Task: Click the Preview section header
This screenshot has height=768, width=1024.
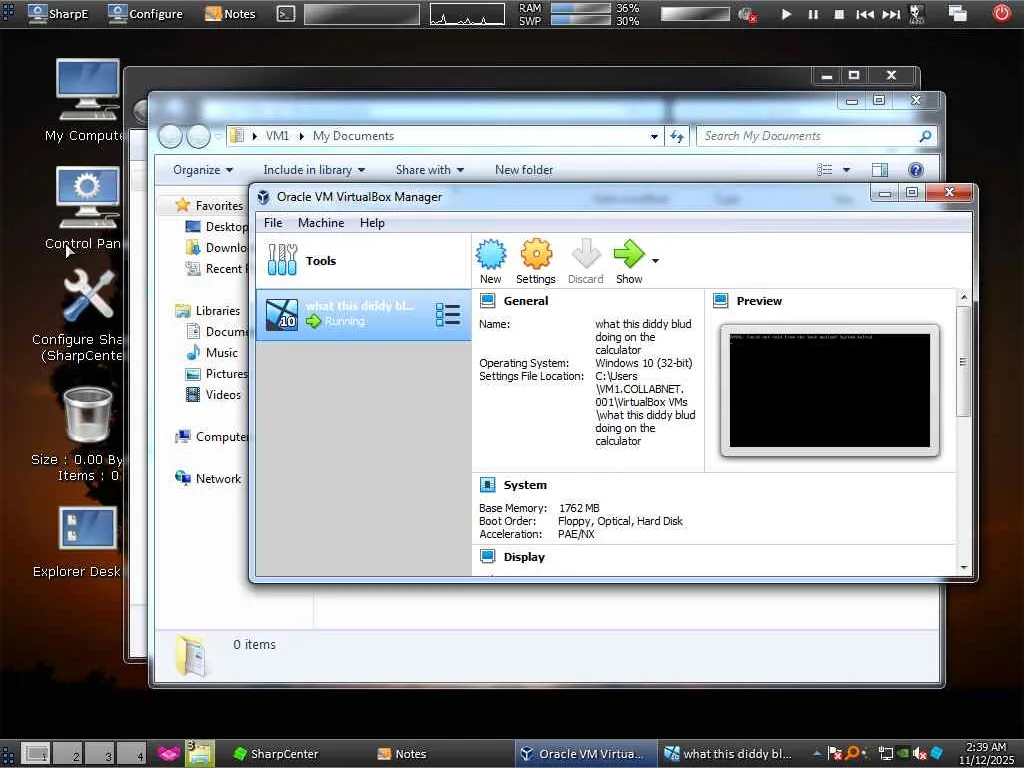Action: coord(759,301)
